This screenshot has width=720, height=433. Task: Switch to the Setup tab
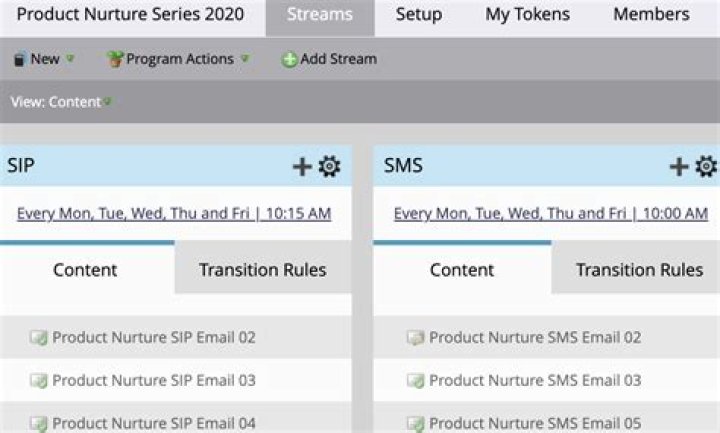(419, 15)
